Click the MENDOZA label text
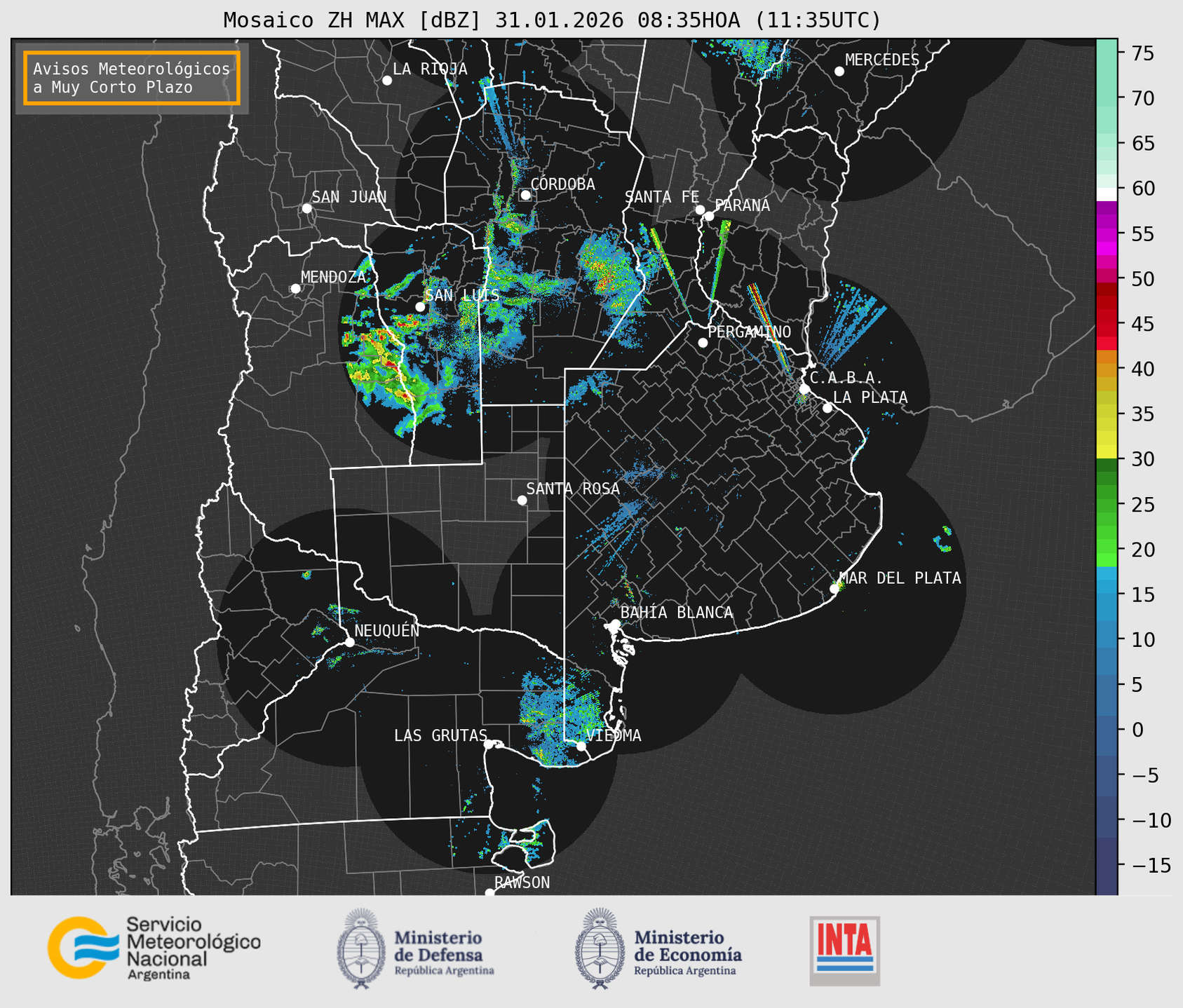This screenshot has height=1008, width=1183. pos(333,277)
